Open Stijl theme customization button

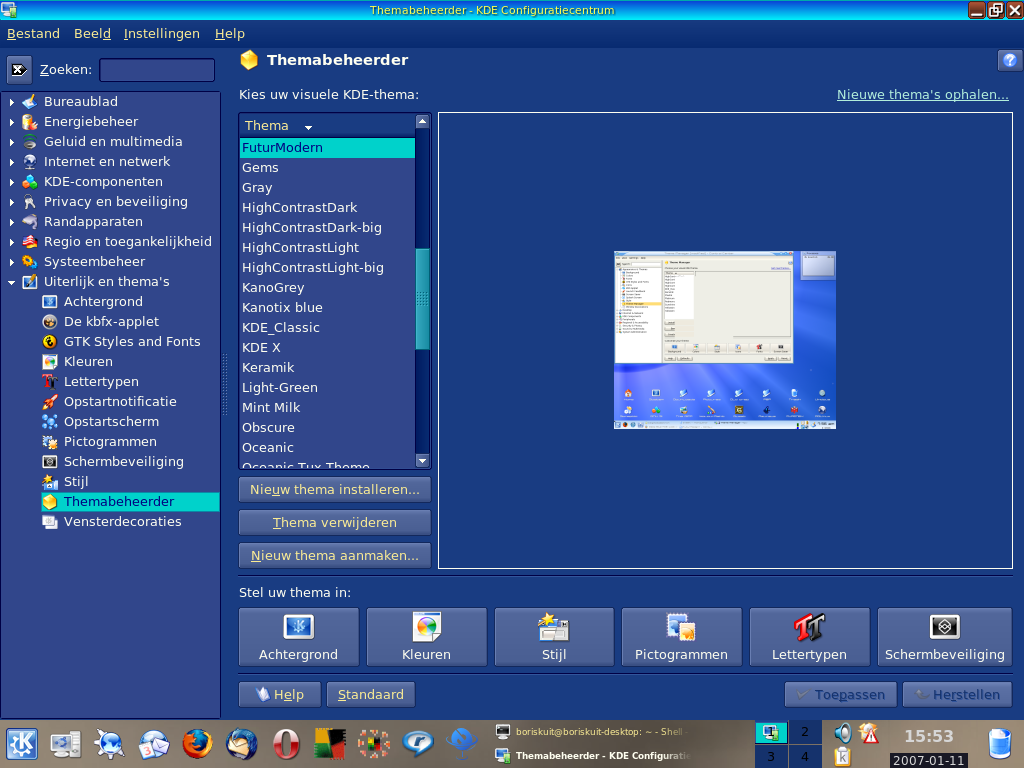point(554,637)
